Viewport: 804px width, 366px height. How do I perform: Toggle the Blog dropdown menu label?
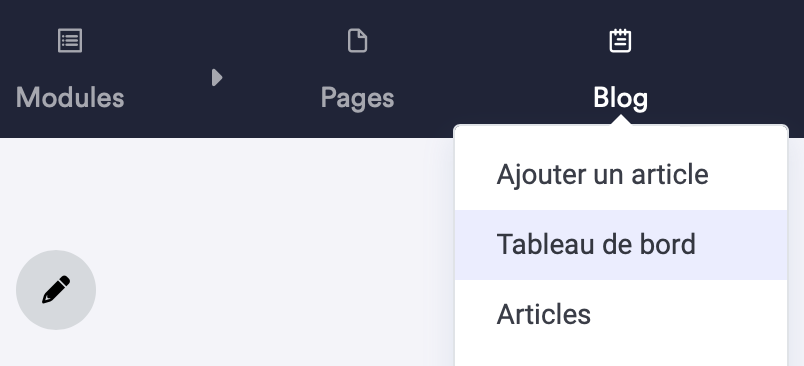point(620,98)
